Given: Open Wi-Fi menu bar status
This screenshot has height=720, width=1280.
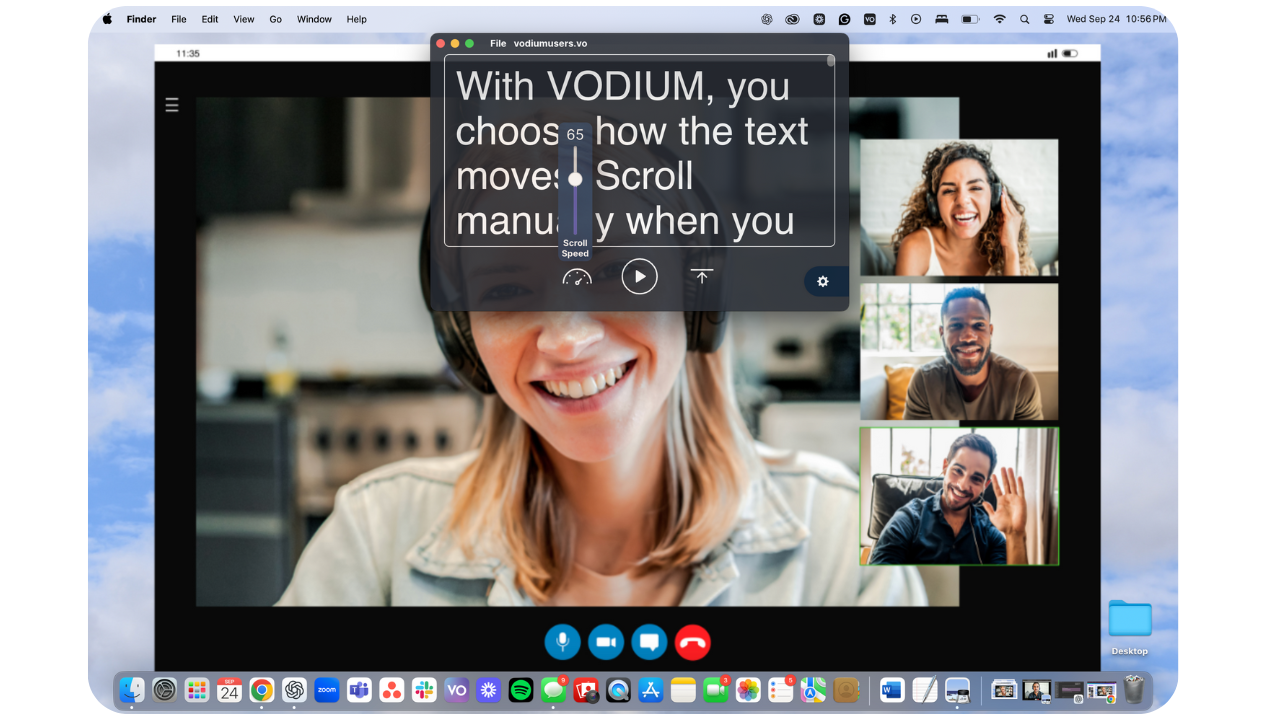Looking at the screenshot, I should pos(999,19).
